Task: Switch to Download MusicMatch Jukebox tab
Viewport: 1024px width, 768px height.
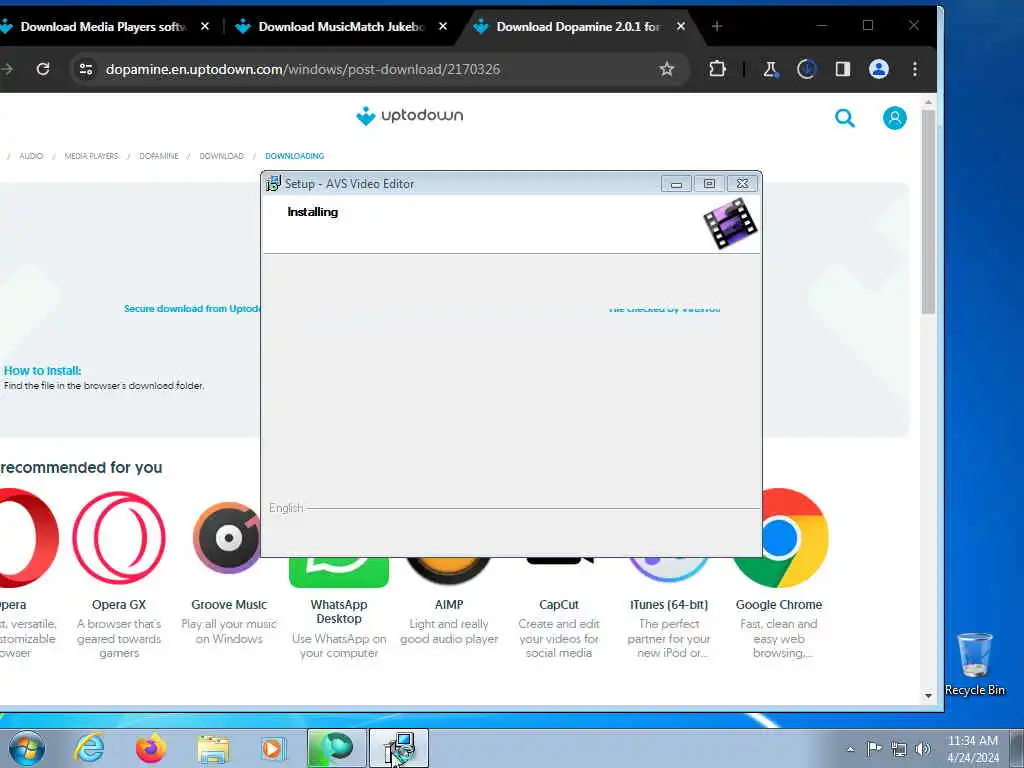Action: [x=341, y=26]
